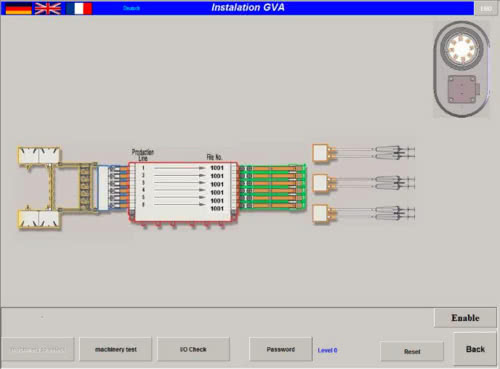Click the small gray button at top right

tap(486, 8)
